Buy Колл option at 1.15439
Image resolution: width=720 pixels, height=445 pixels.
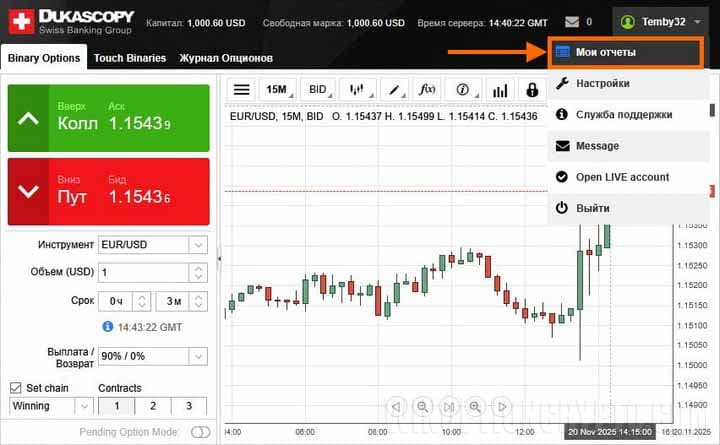pos(109,118)
